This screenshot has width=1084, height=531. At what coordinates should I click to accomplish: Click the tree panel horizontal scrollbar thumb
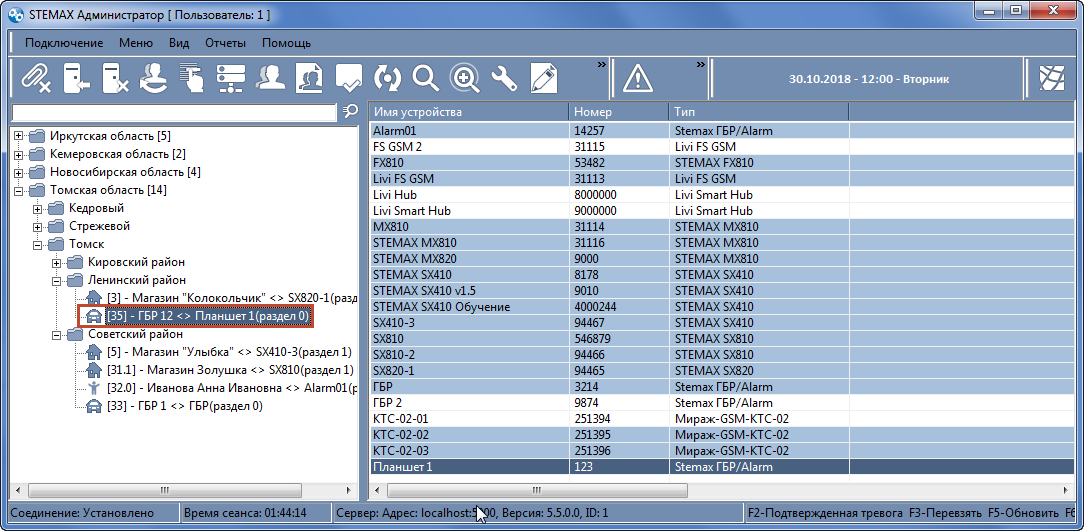165,490
